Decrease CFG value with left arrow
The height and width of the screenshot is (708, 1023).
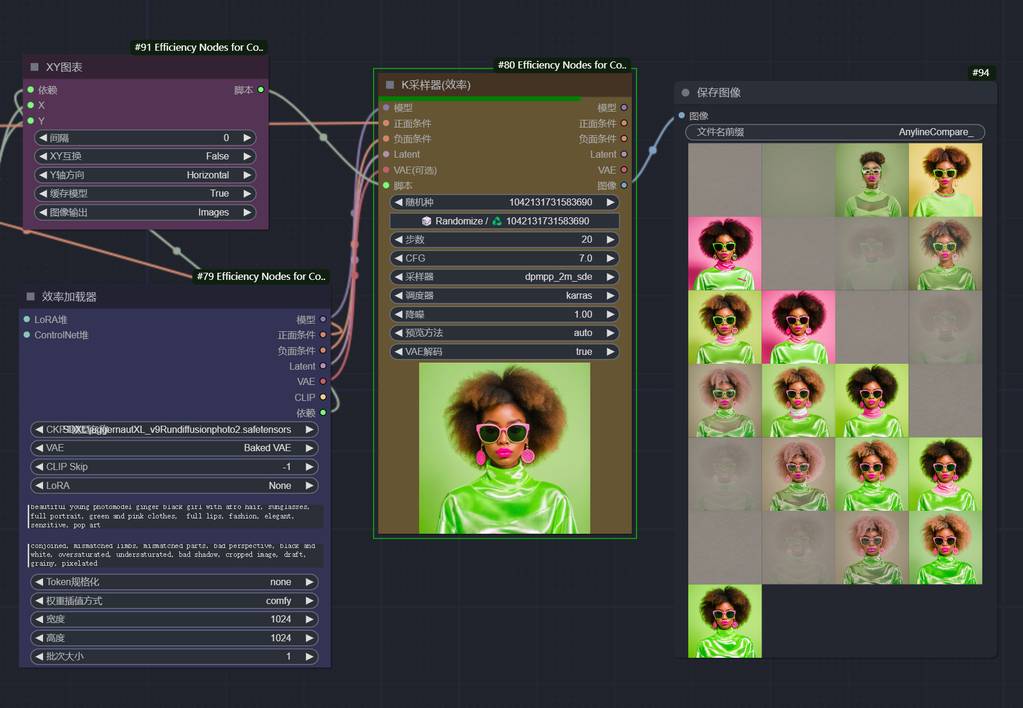398,258
